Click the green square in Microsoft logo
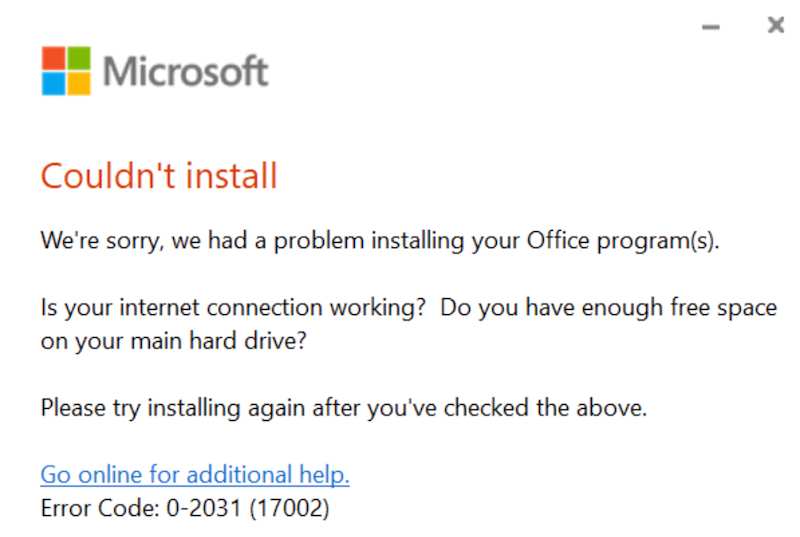The width and height of the screenshot is (800, 537). coord(79,59)
